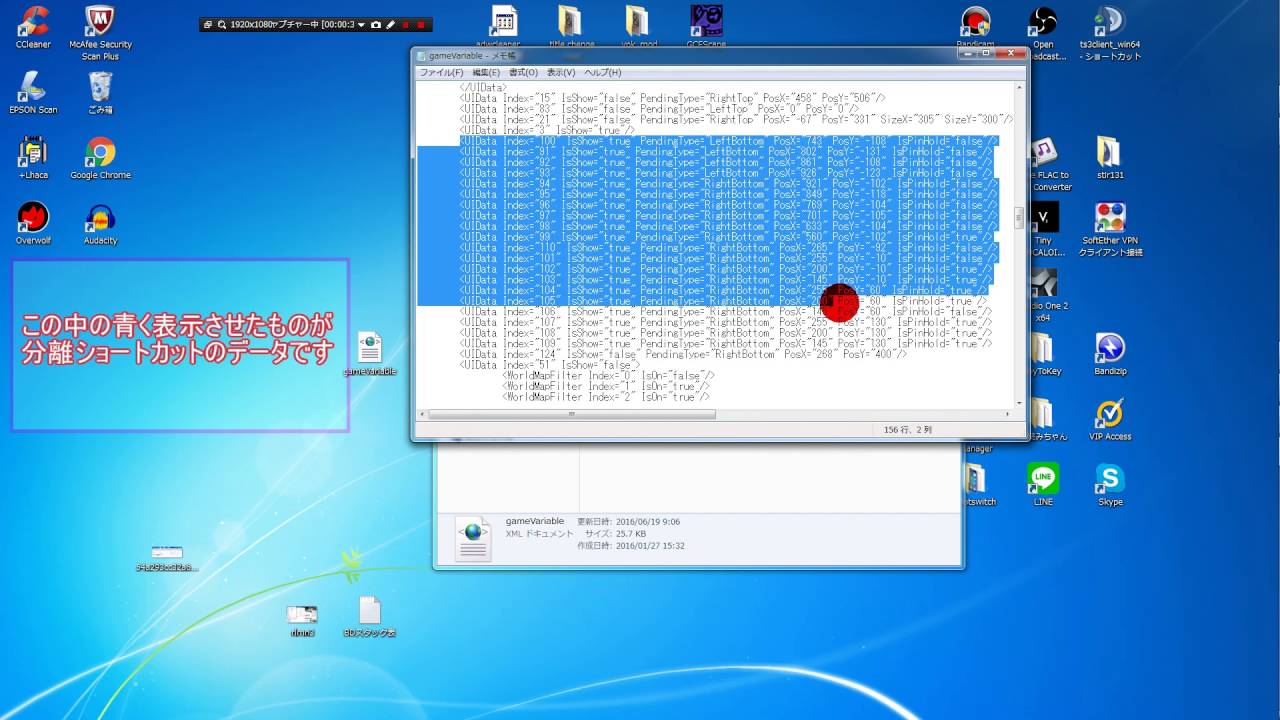Viewport: 1280px width, 720px height.
Task: Open VIP Access desktop icon
Action: click(1110, 419)
